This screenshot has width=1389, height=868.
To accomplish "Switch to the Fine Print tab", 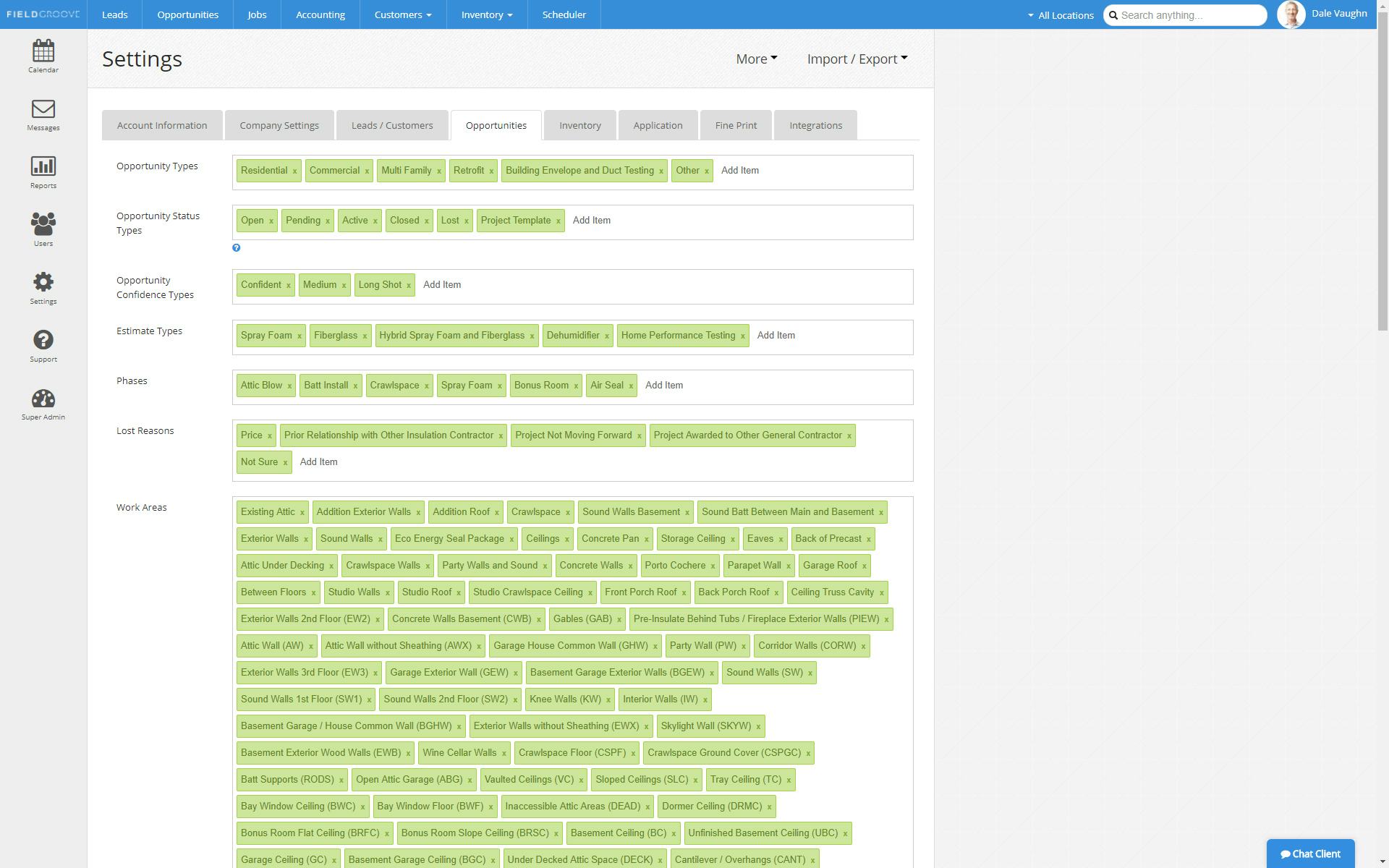I will pos(736,126).
